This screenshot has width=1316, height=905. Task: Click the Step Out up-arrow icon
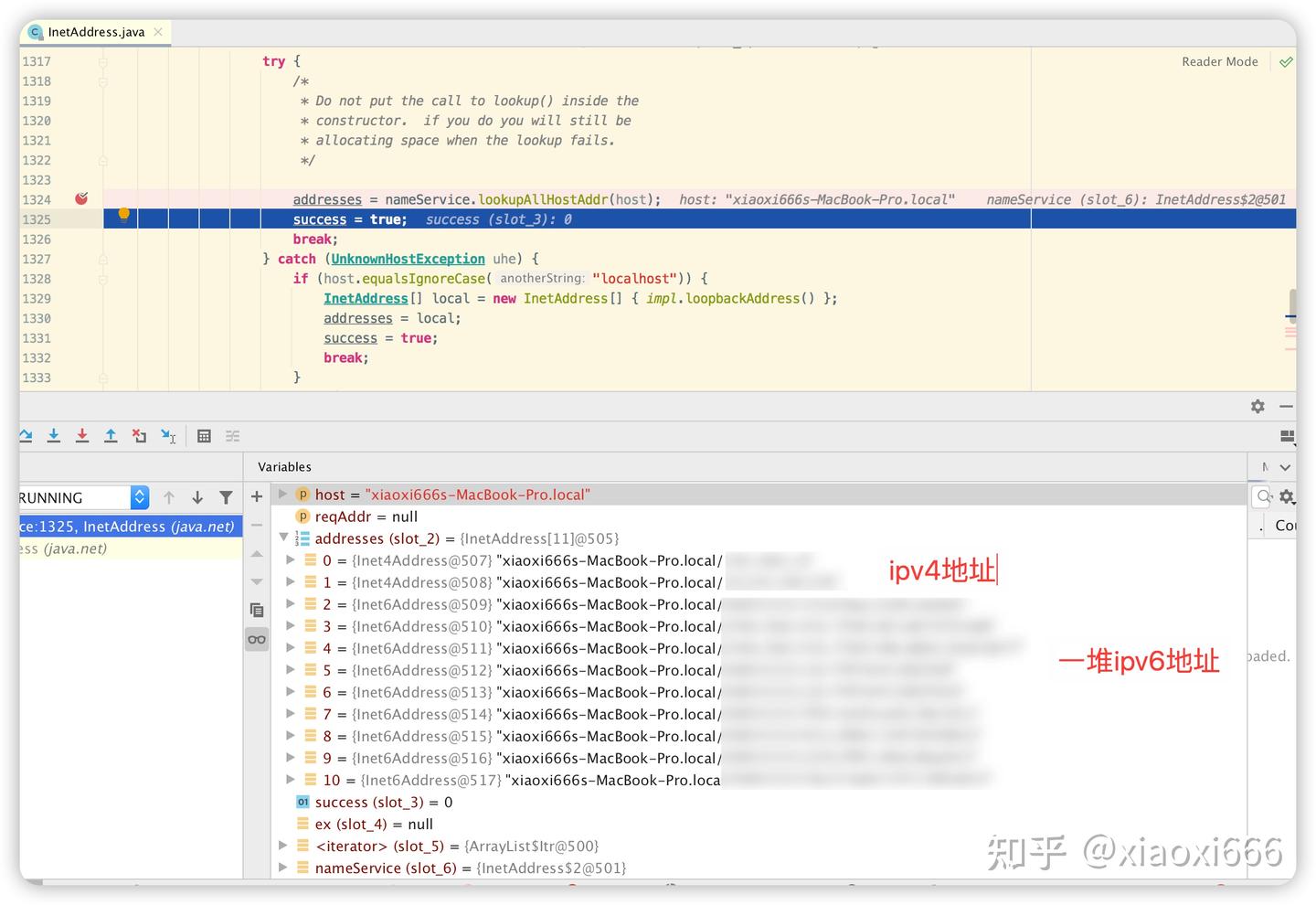click(111, 436)
